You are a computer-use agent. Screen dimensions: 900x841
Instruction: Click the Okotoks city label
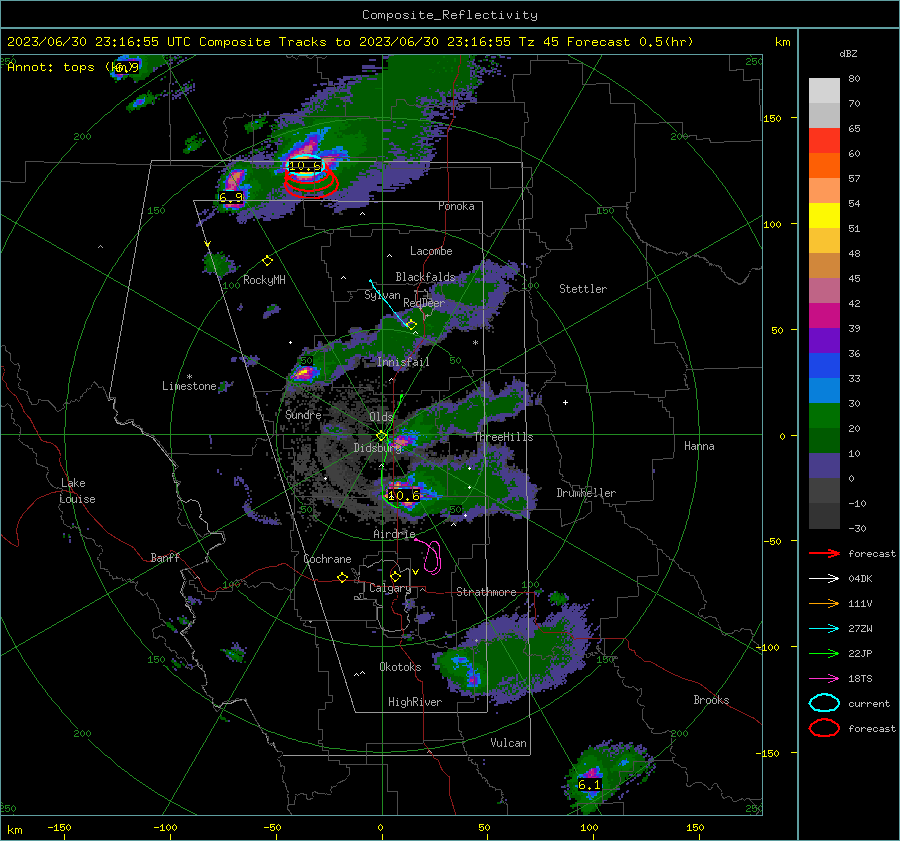[x=400, y=667]
